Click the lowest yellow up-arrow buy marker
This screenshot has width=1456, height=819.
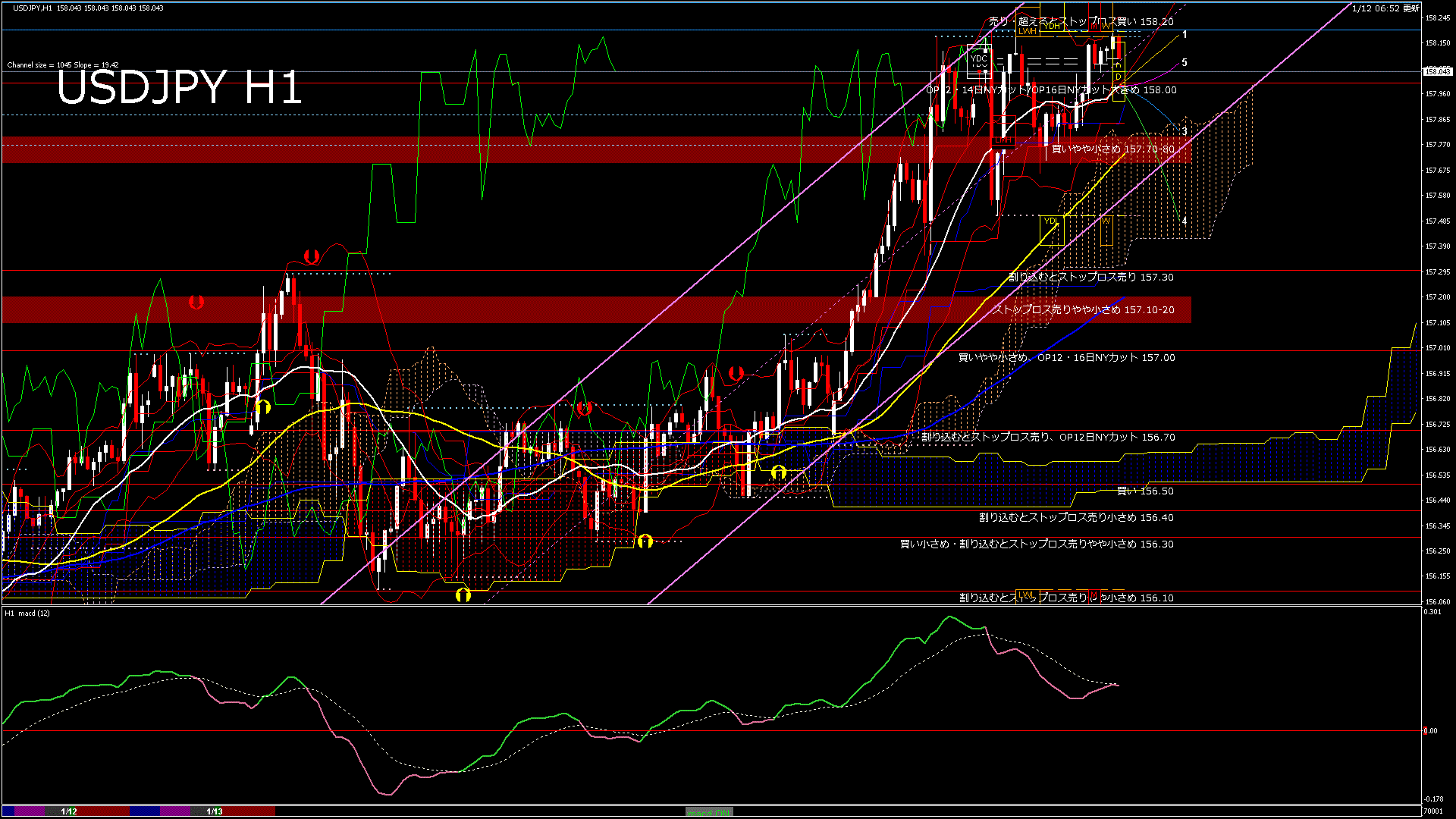(463, 595)
